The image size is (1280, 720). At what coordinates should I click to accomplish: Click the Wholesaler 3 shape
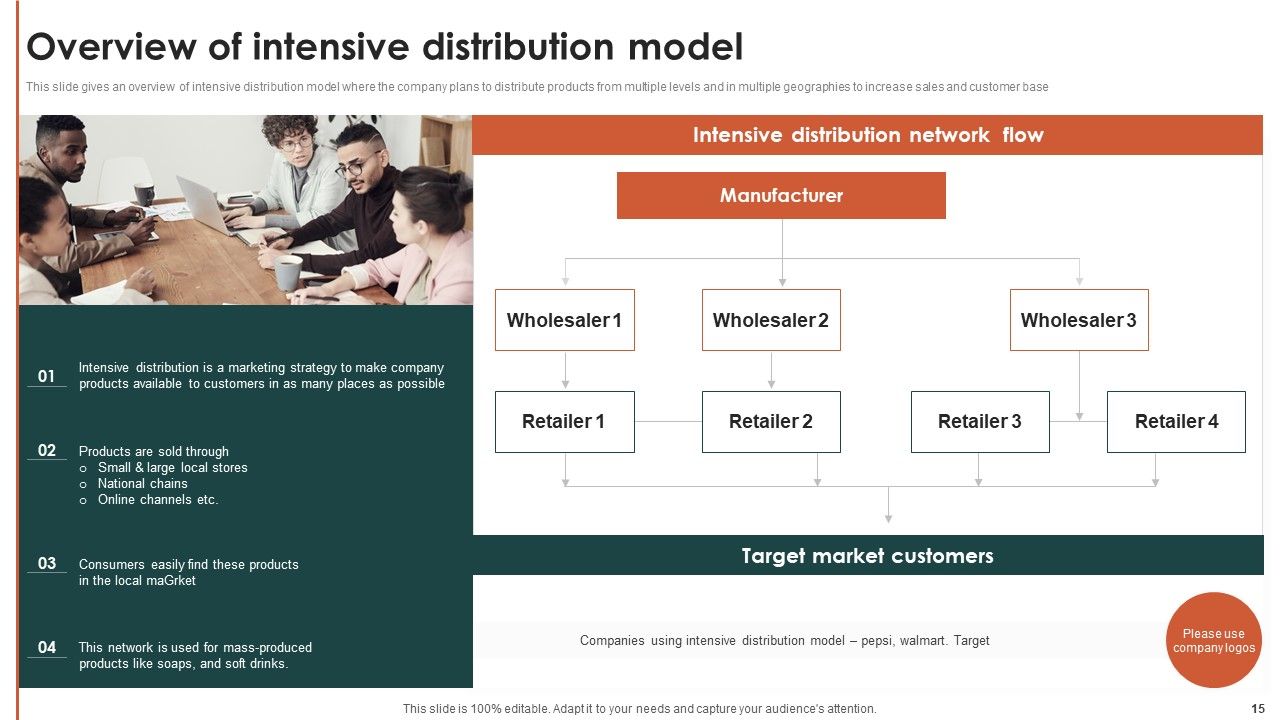point(1079,320)
